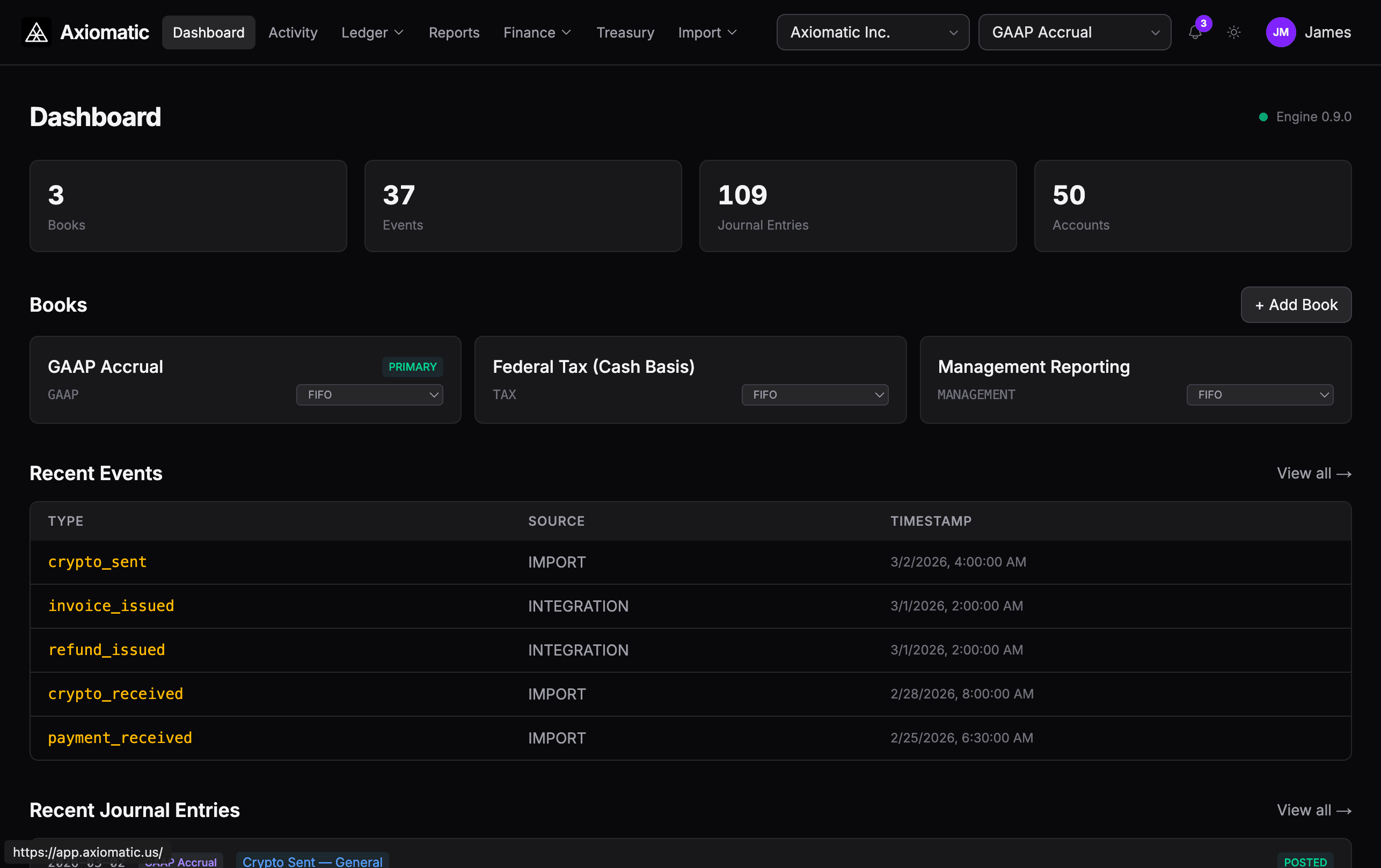This screenshot has height=868, width=1381.
Task: Expand the Finance menu
Action: point(537,32)
